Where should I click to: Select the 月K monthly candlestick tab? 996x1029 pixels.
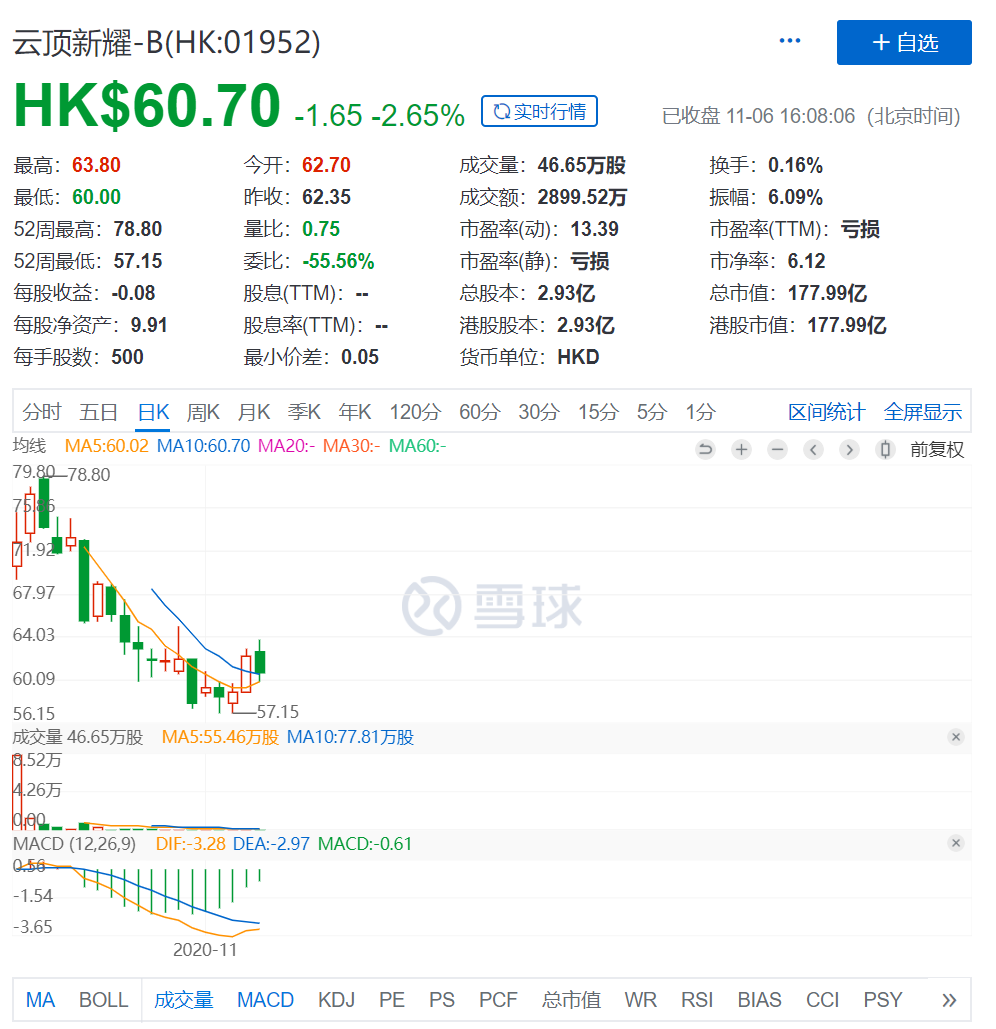253,412
